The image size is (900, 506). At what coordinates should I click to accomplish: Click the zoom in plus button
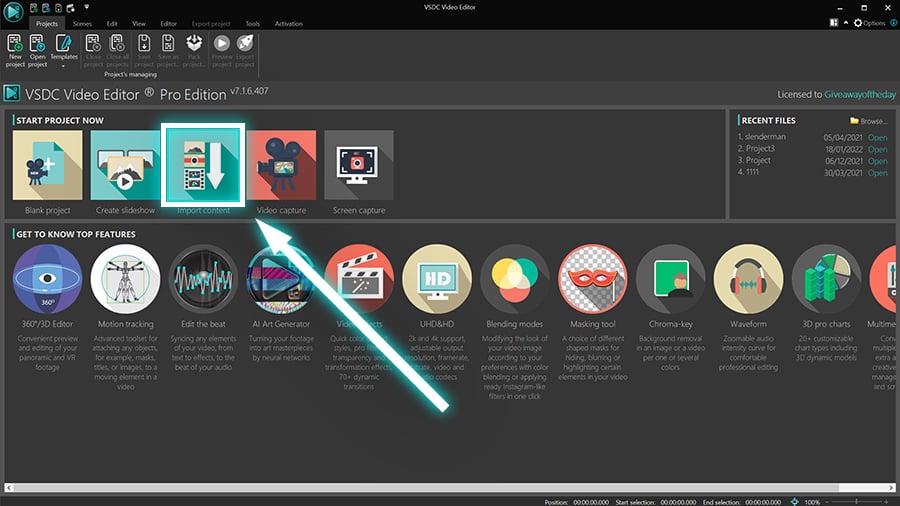(x=886, y=502)
